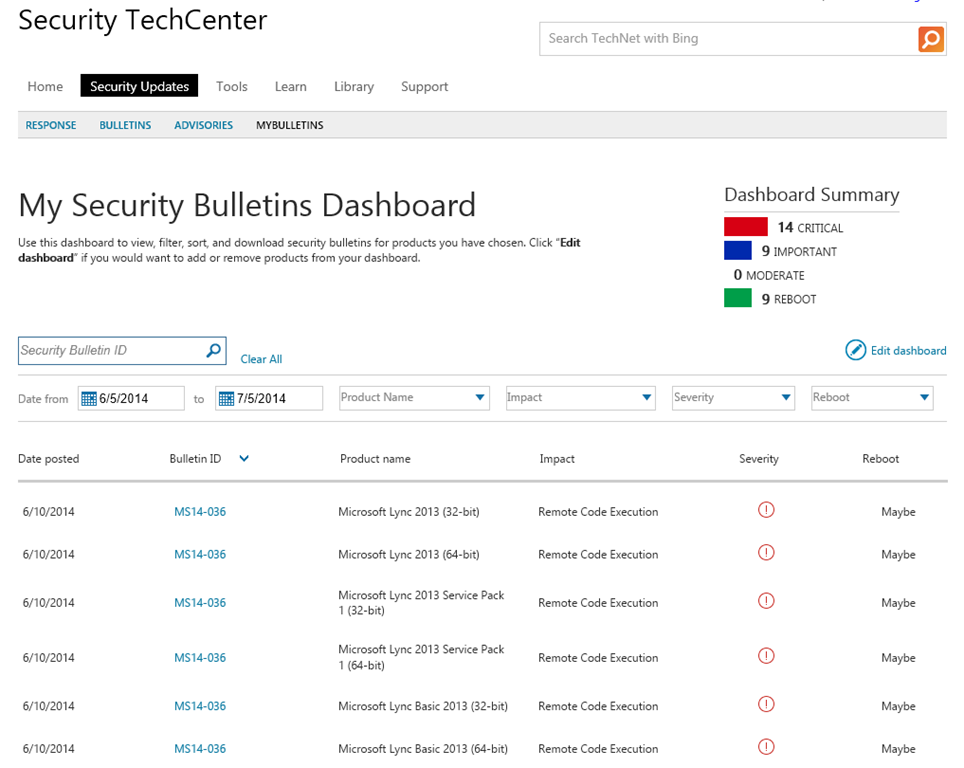964x768 pixels.
Task: Open the Reboot filter dropdown
Action: tap(923, 398)
